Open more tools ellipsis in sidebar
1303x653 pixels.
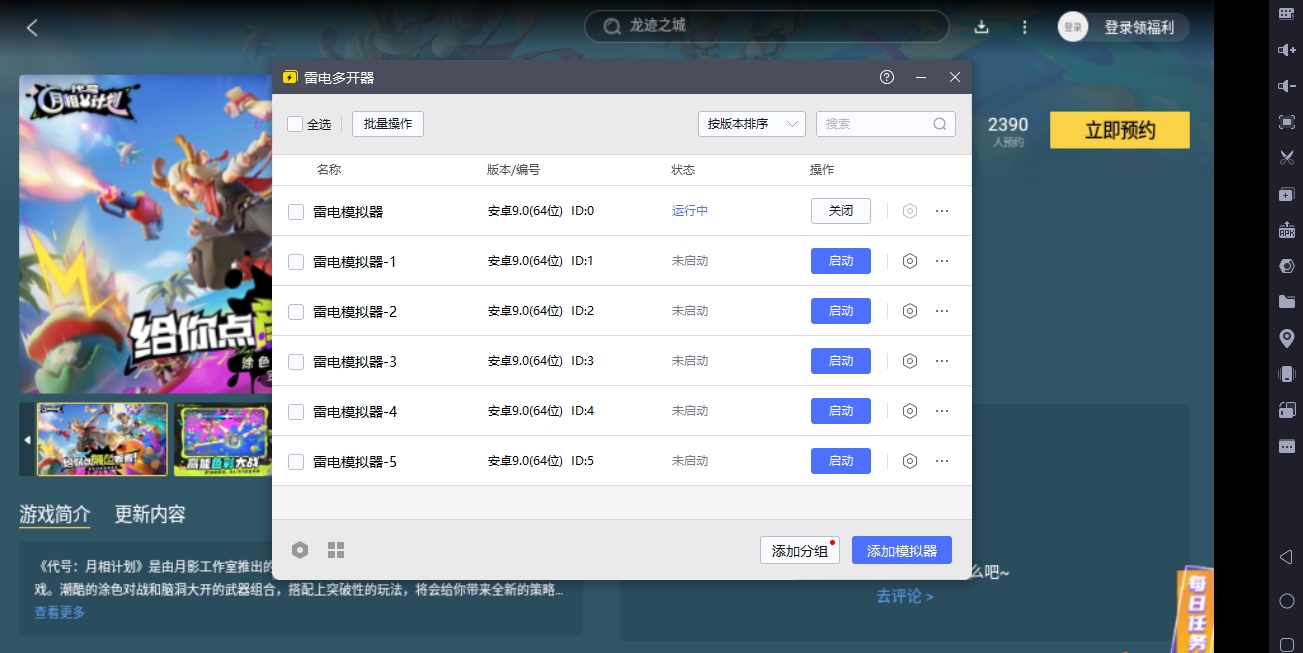coord(1287,446)
